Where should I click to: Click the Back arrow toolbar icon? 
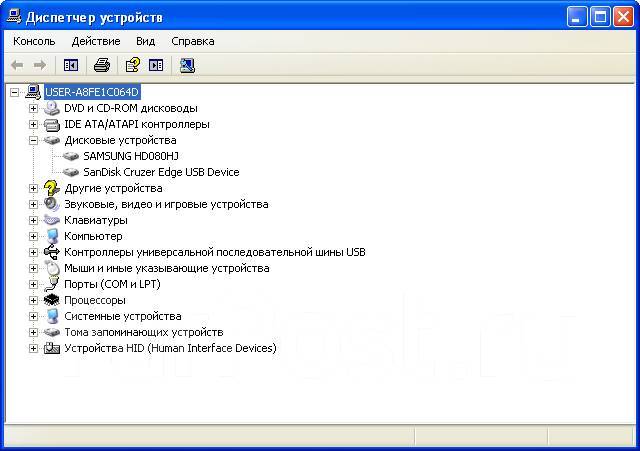tap(17, 65)
